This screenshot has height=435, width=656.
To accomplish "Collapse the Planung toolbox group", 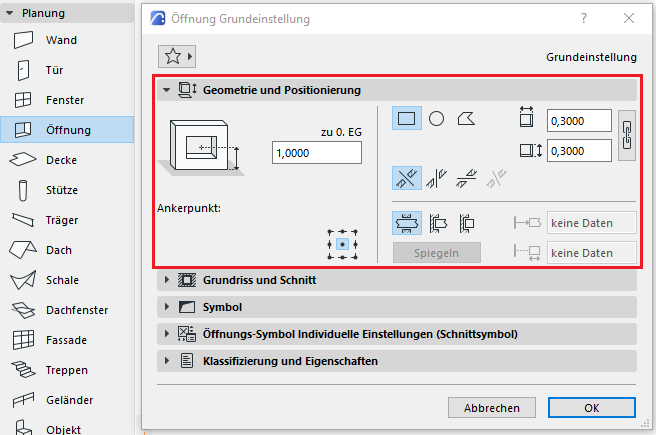I will (9, 13).
